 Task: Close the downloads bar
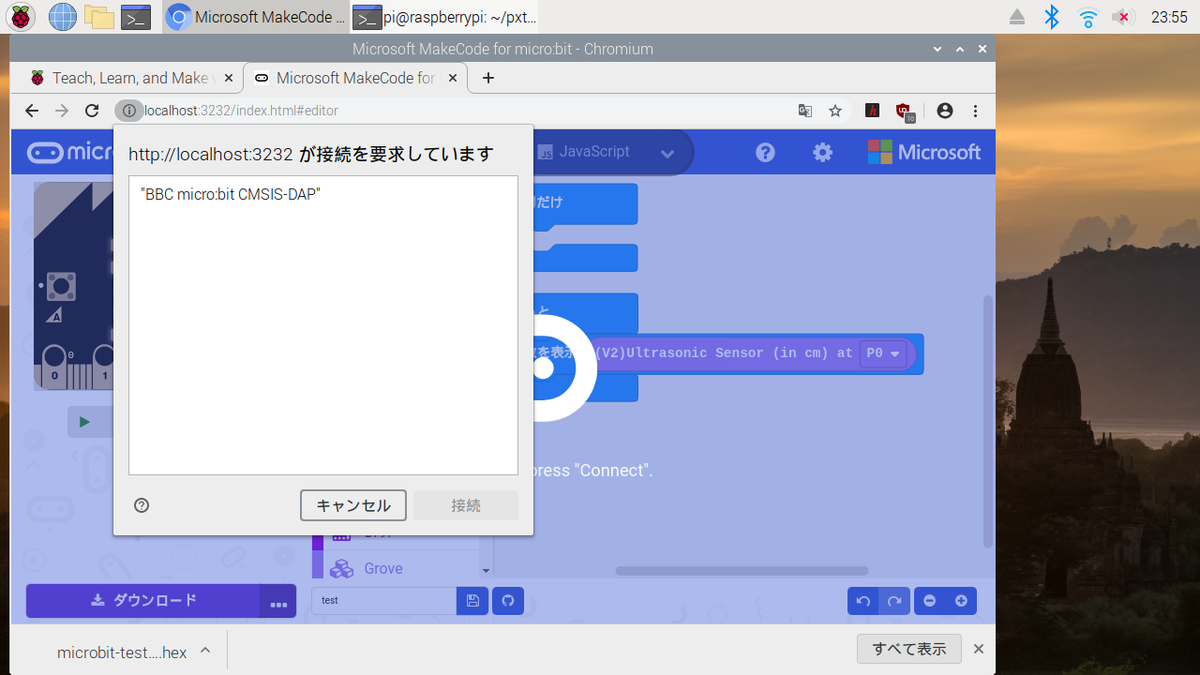(979, 649)
